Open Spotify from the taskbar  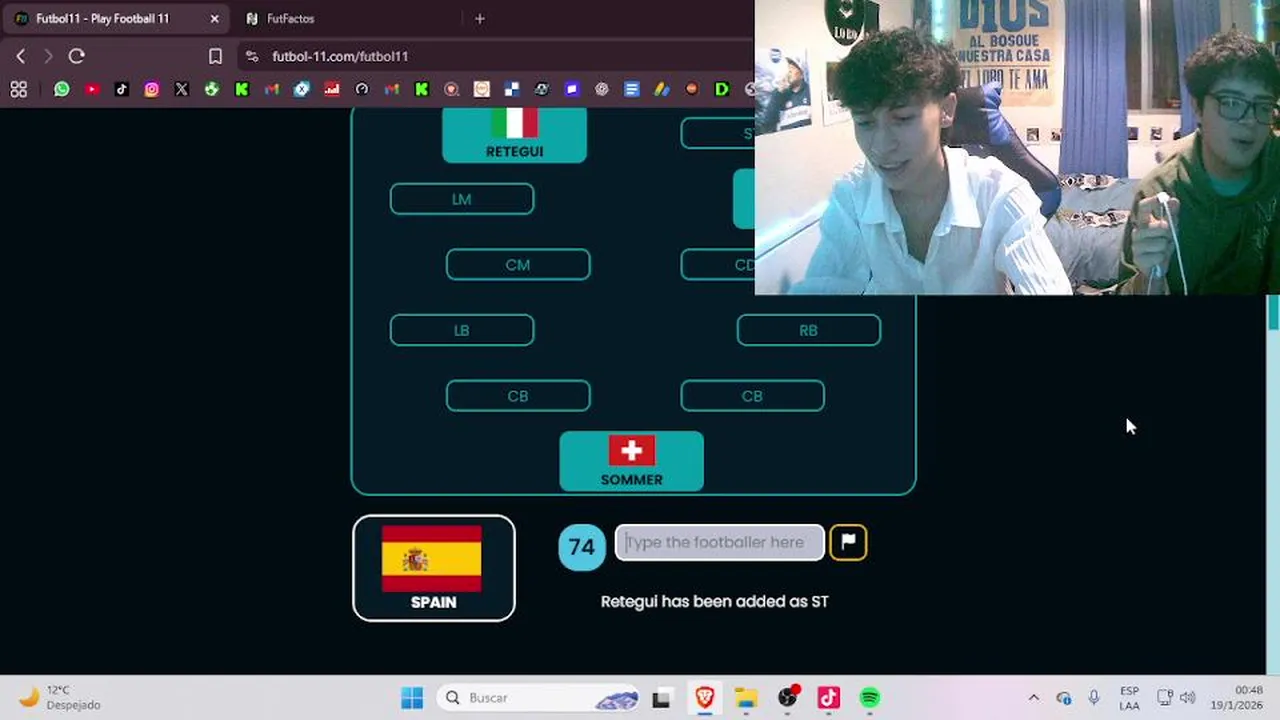click(x=870, y=698)
